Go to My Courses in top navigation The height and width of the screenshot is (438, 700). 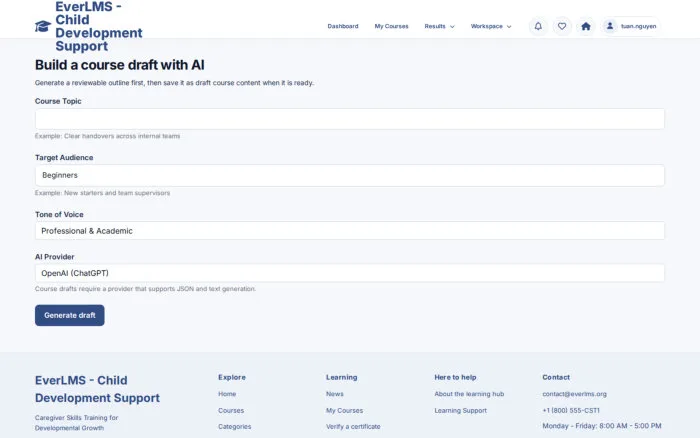[x=392, y=26]
